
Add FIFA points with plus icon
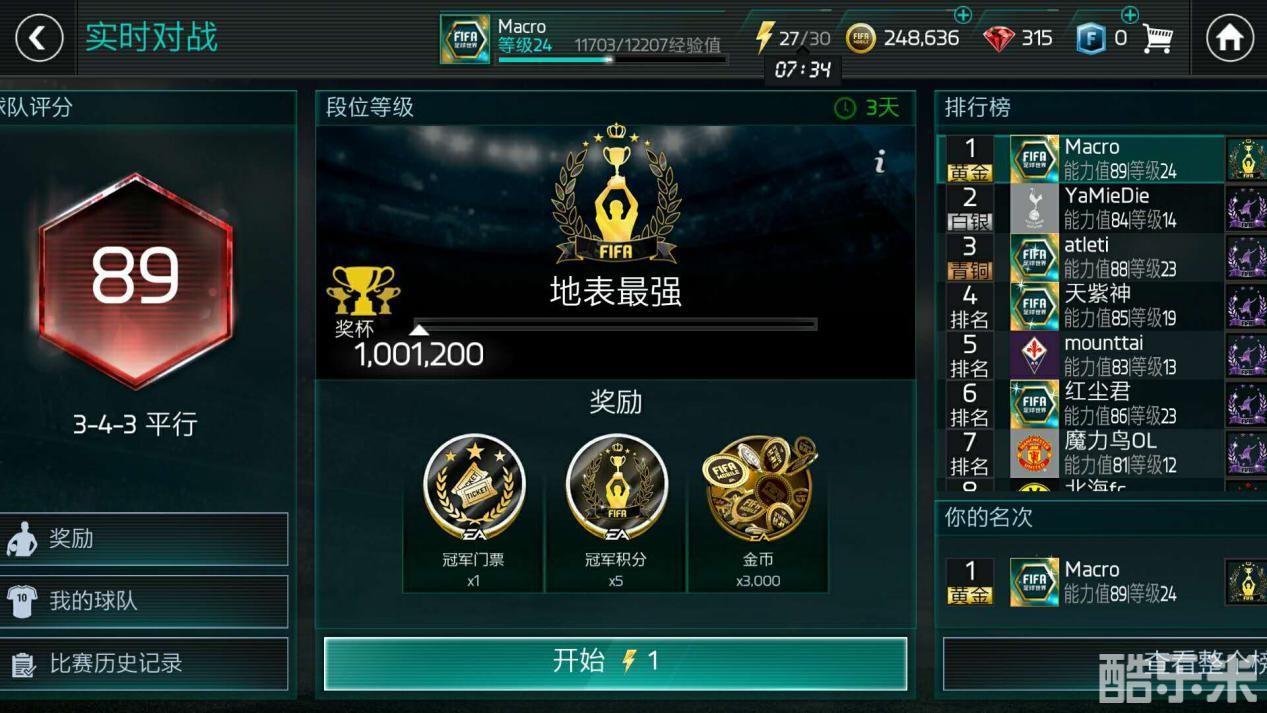click(1129, 15)
